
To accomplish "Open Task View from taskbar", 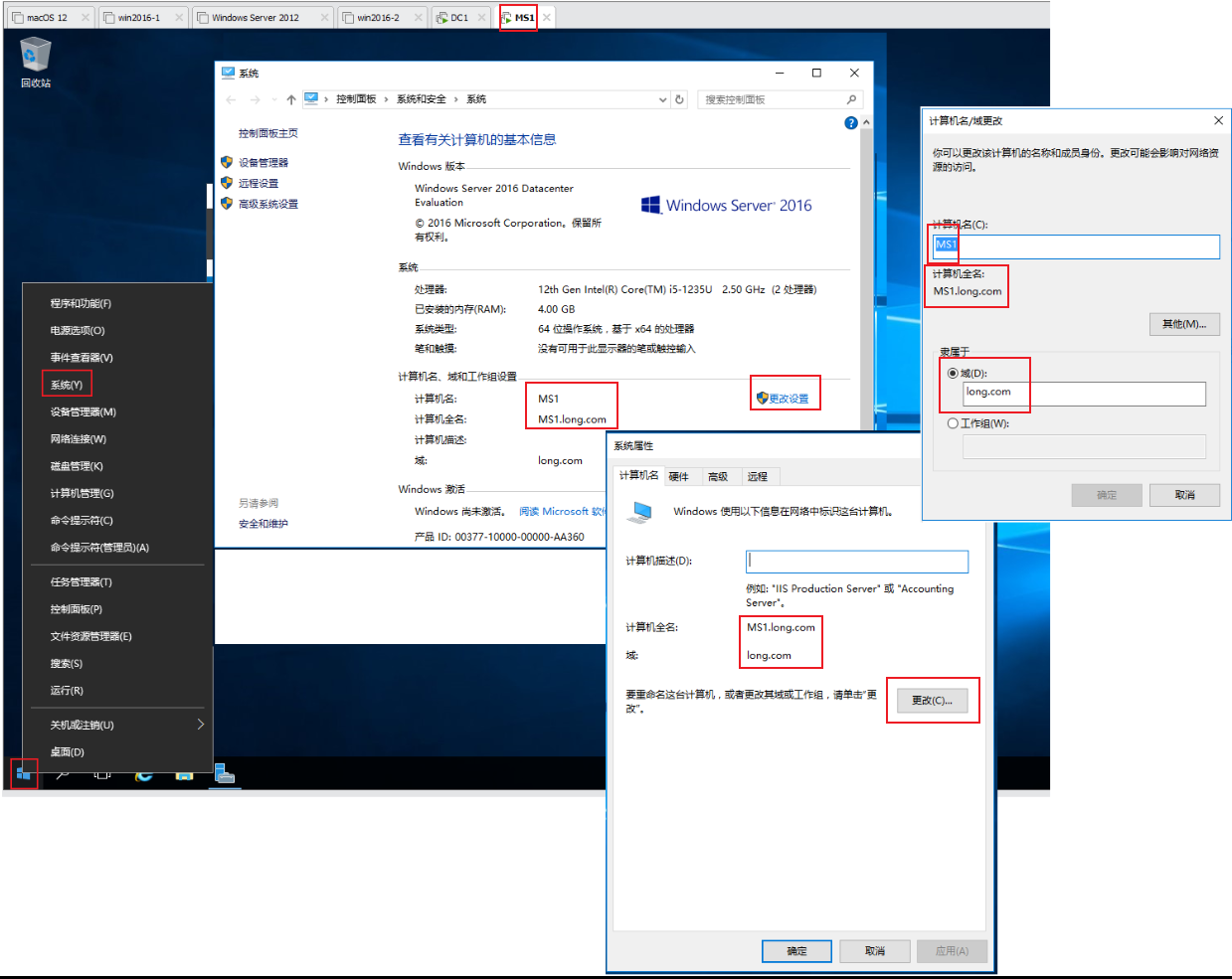I will pyautogui.click(x=102, y=773).
